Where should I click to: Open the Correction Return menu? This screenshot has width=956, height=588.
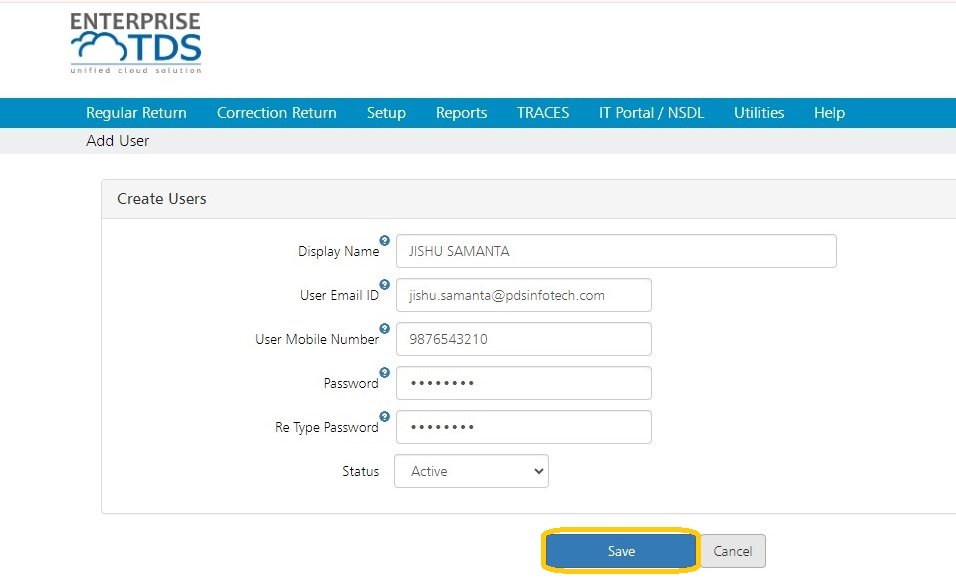(x=276, y=113)
